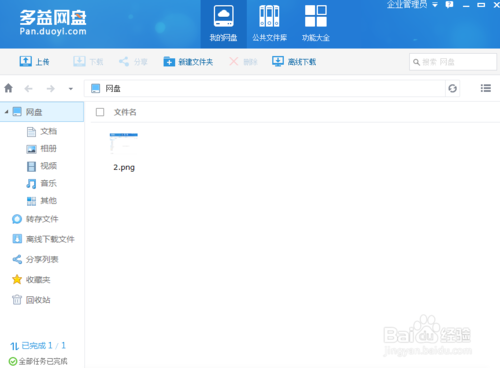Open 回收站 recycle bin
500x368 pixels.
[x=31, y=300]
